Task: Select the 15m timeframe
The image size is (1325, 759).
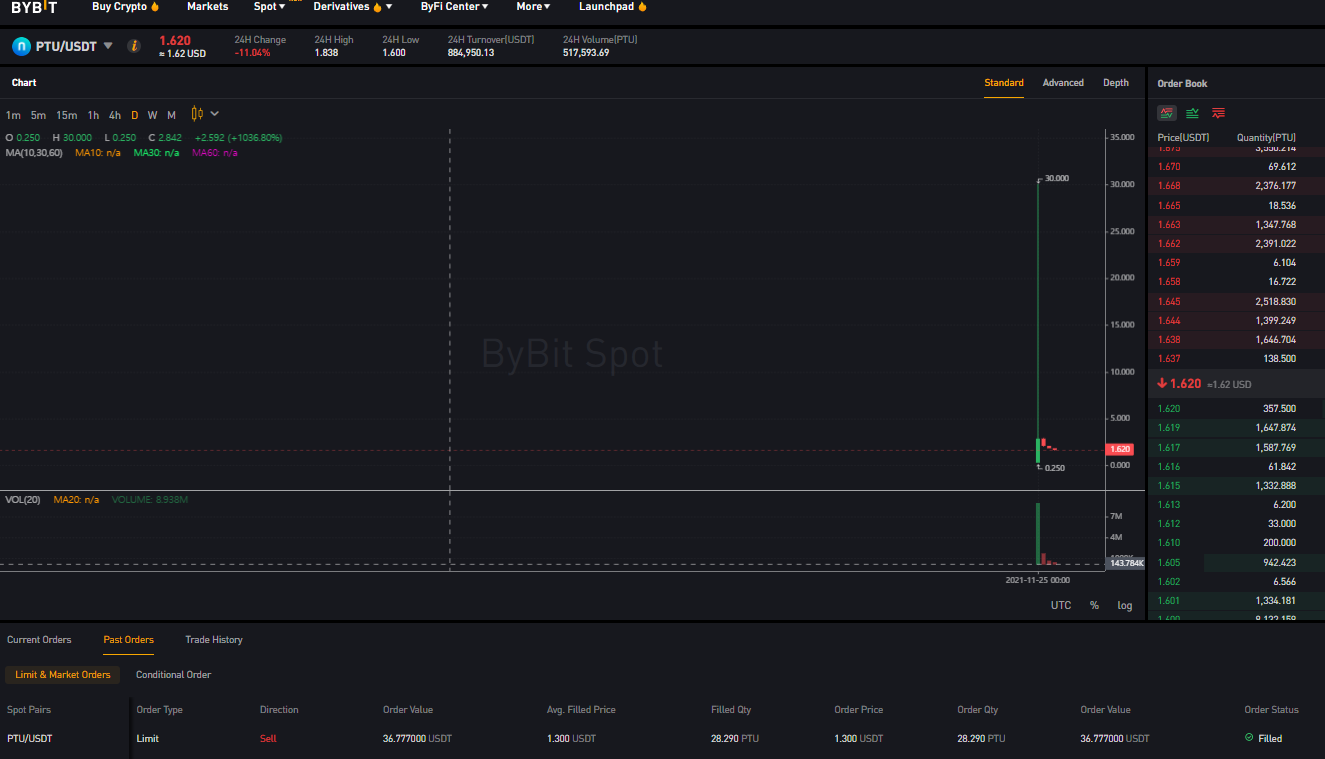Action: (67, 115)
